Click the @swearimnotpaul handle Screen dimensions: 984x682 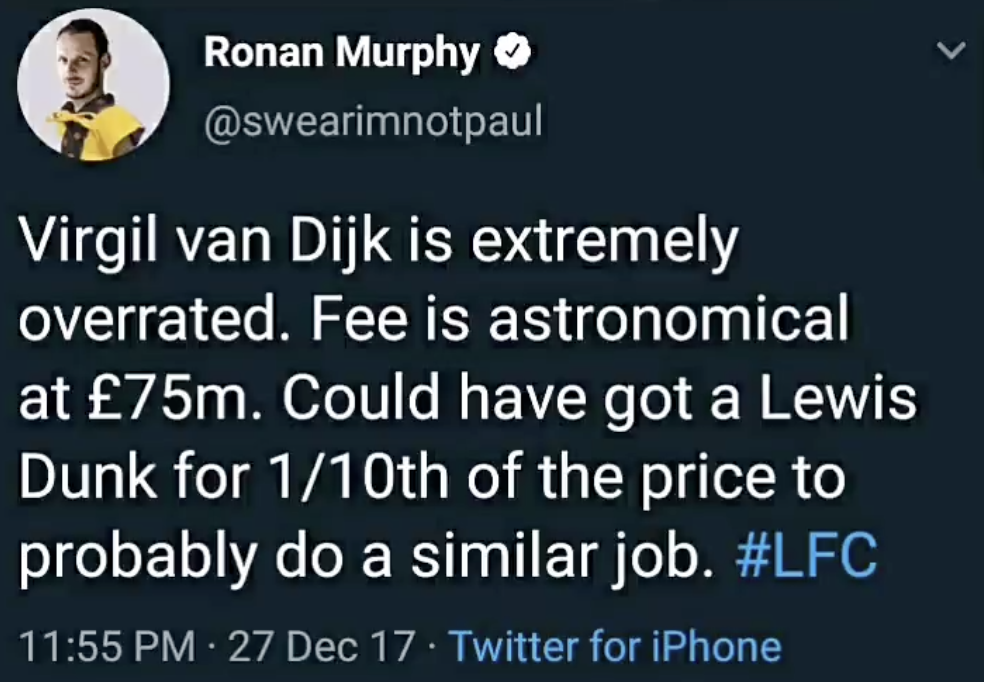click(372, 121)
